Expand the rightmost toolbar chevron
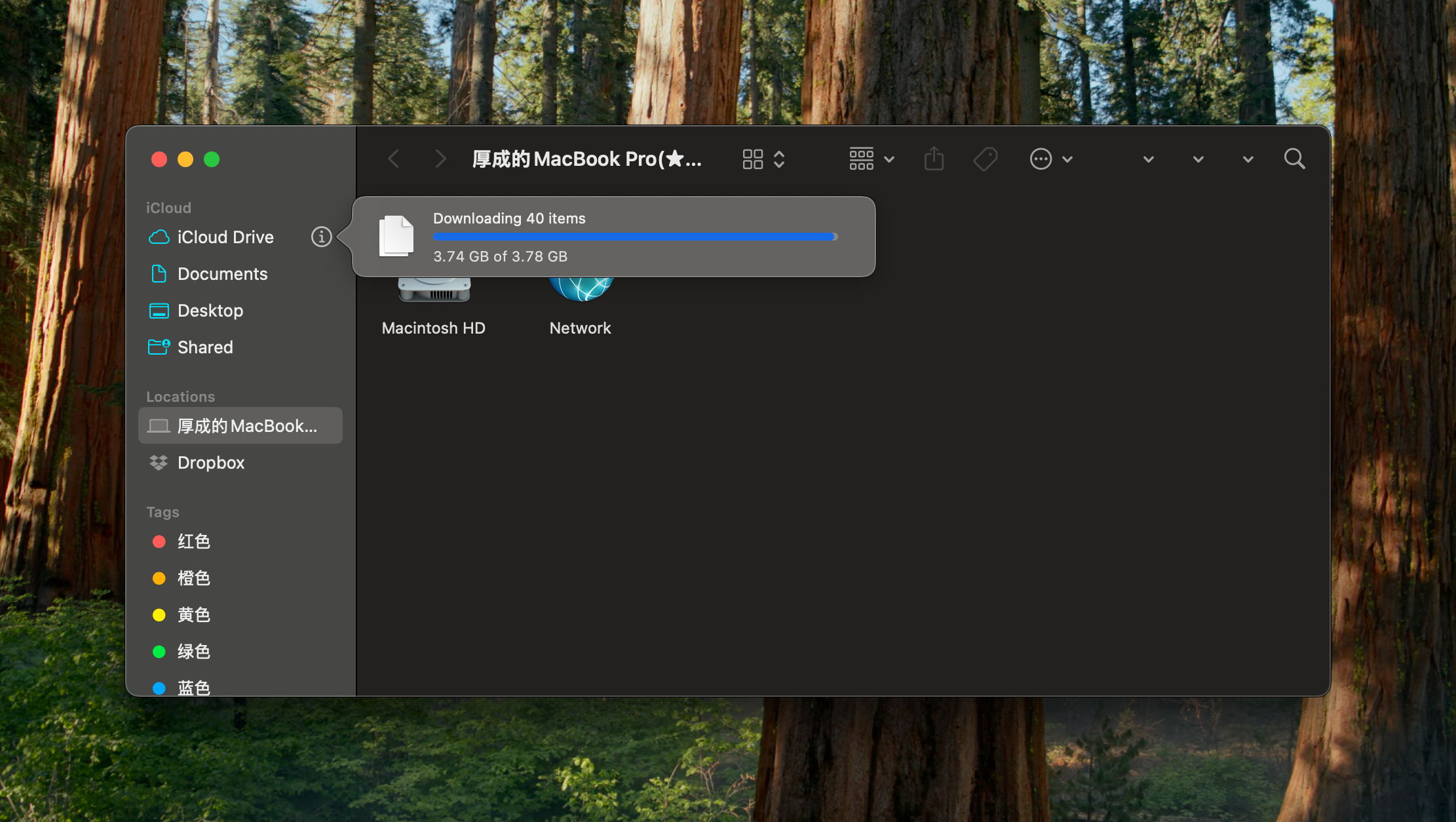The width and height of the screenshot is (1456, 822). point(1248,159)
